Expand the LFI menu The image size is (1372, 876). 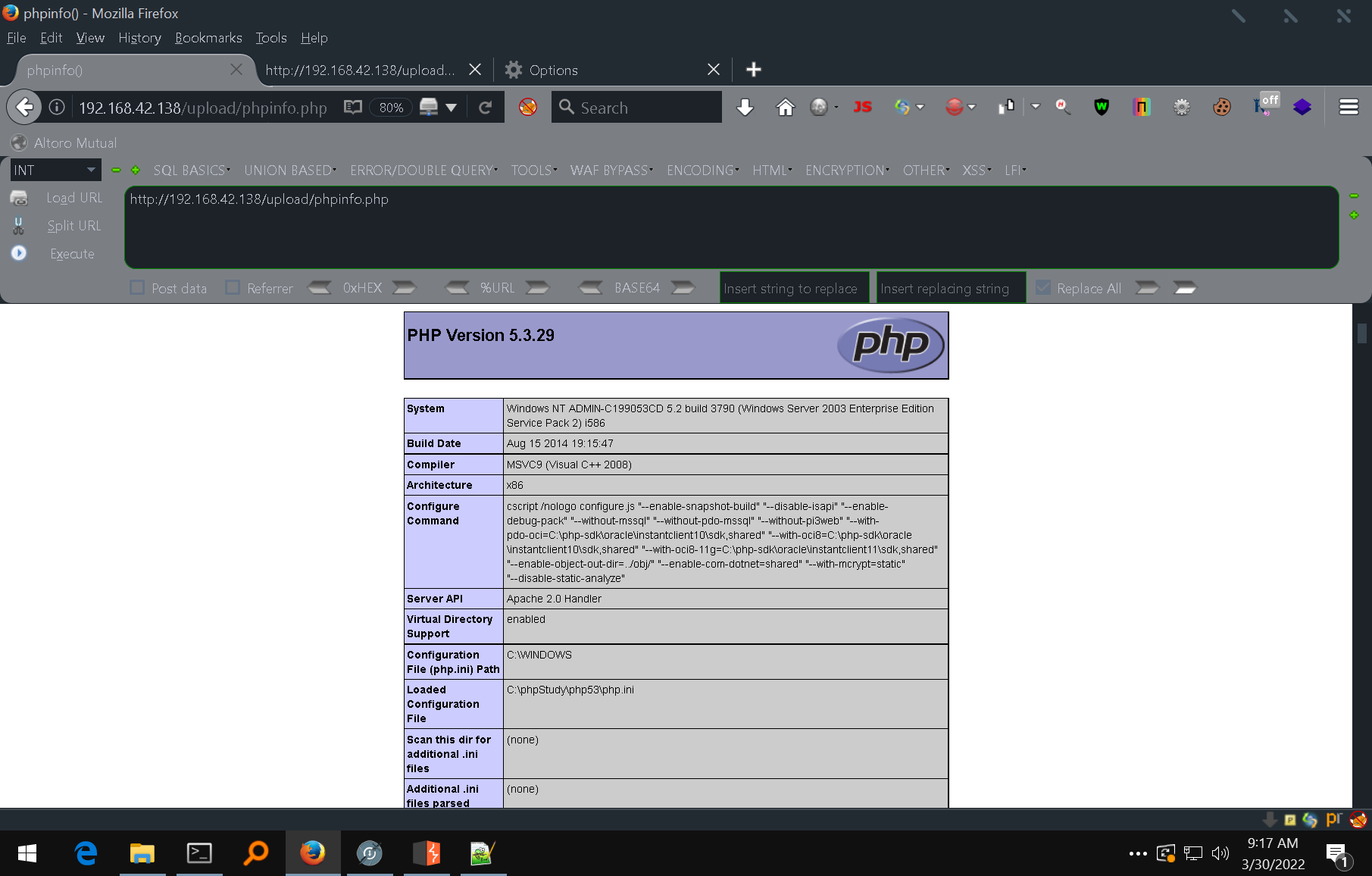pos(1015,171)
